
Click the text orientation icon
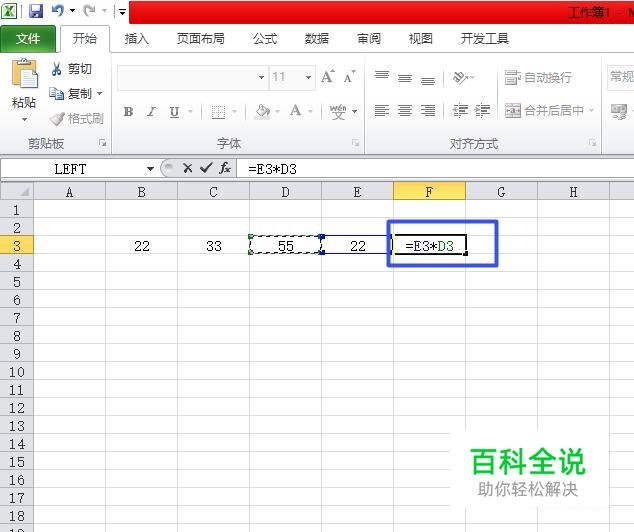pyautogui.click(x=460, y=77)
